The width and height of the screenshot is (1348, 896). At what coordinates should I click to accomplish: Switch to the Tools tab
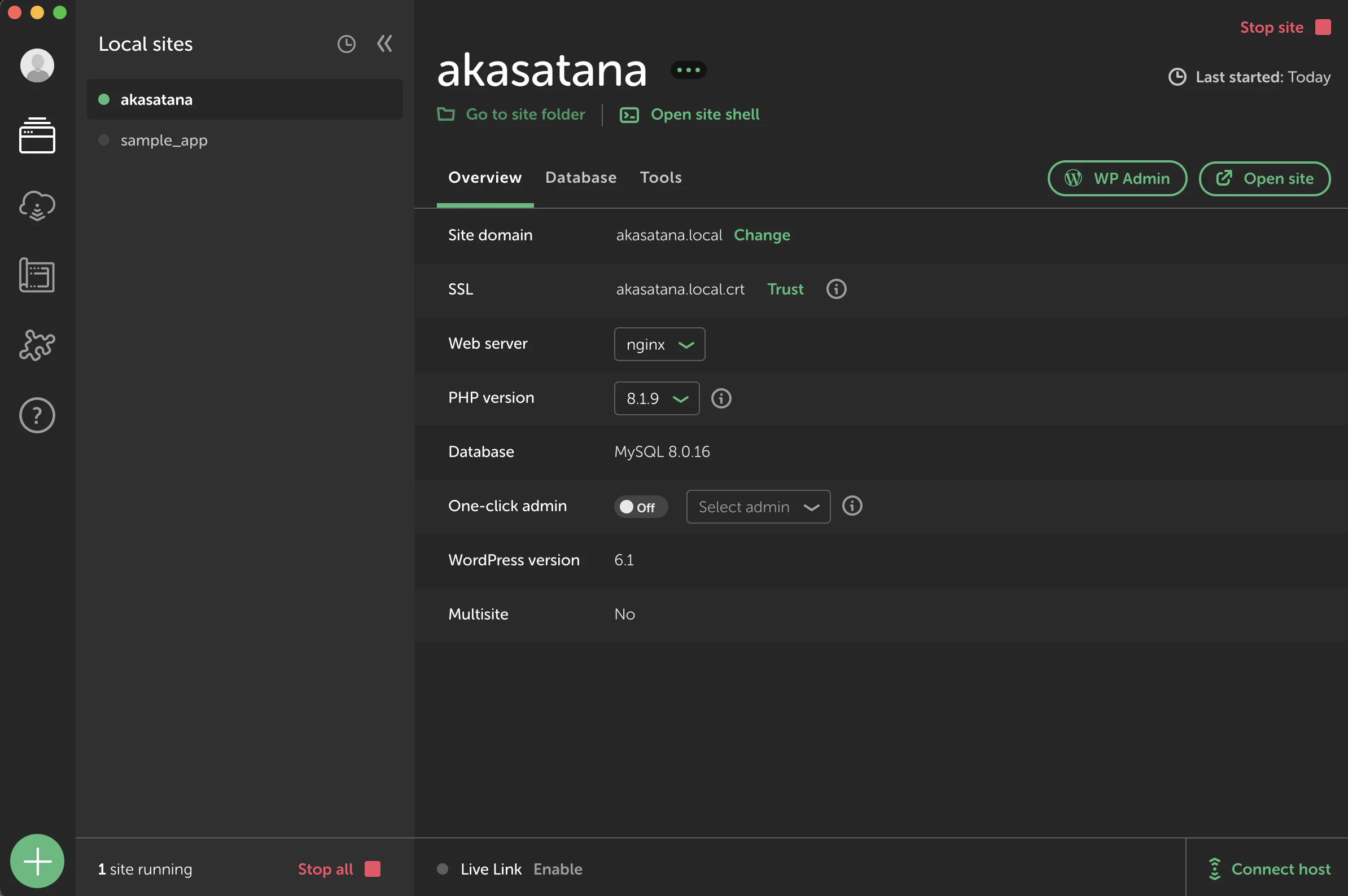(660, 178)
